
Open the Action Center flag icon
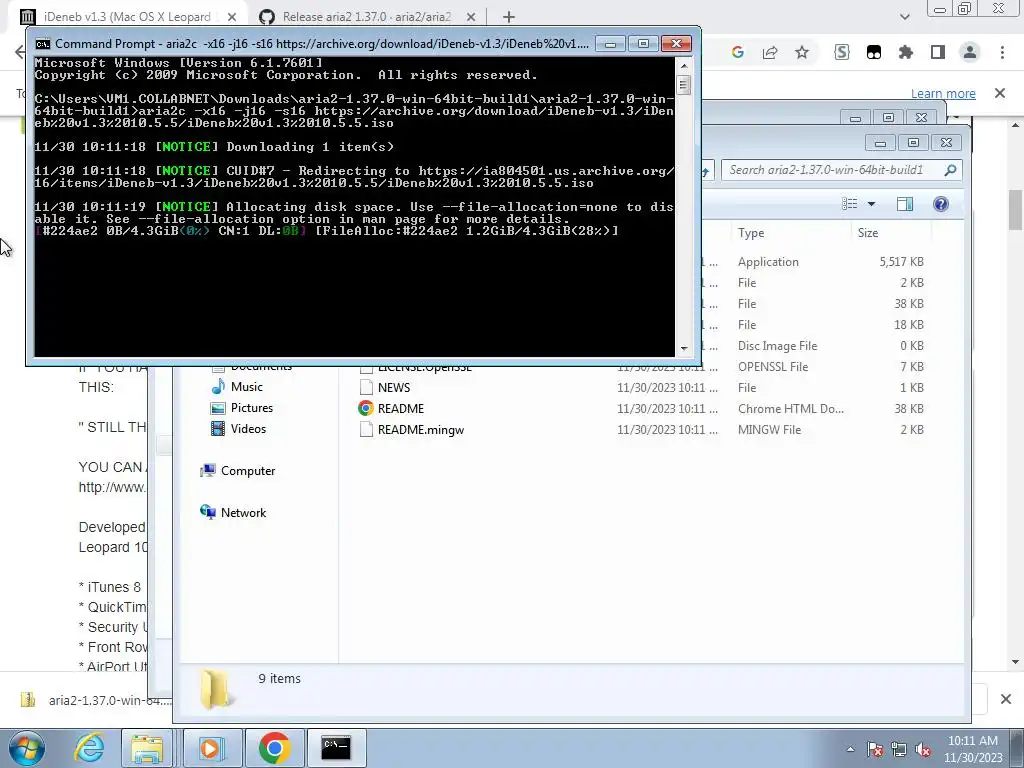(875, 749)
